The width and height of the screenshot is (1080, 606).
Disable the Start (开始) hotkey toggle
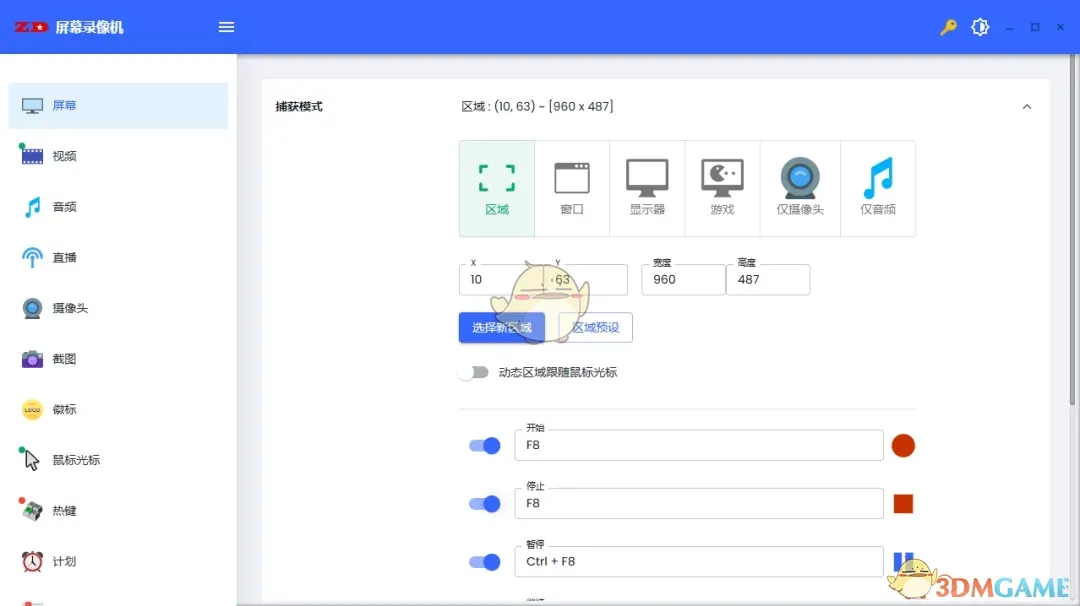(x=484, y=446)
